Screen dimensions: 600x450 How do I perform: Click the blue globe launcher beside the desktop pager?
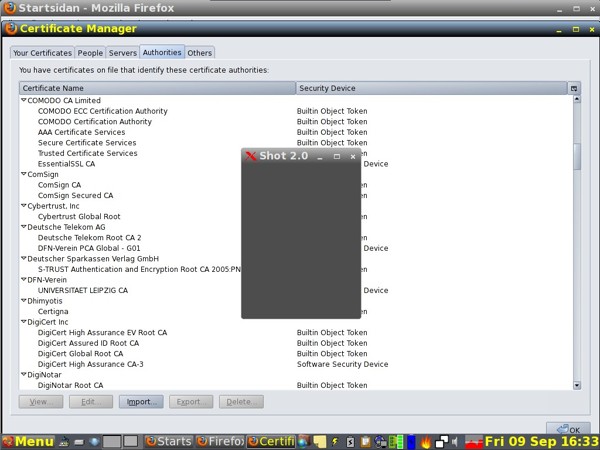[94, 441]
